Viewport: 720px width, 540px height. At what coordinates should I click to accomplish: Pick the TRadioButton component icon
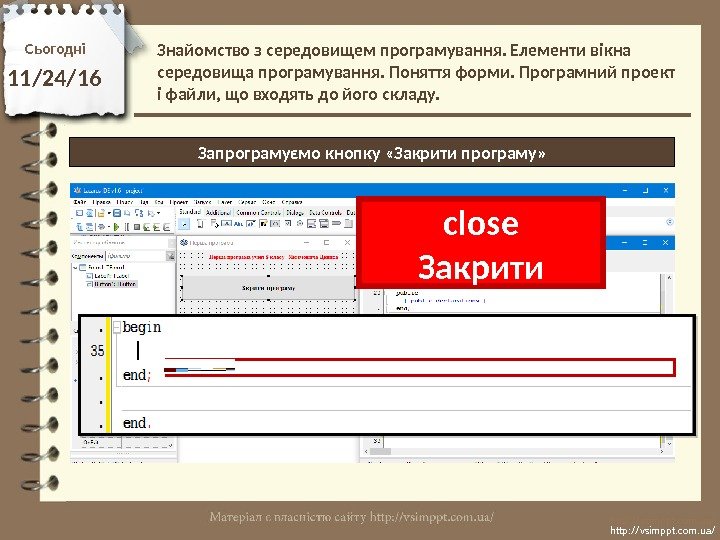tap(299, 224)
